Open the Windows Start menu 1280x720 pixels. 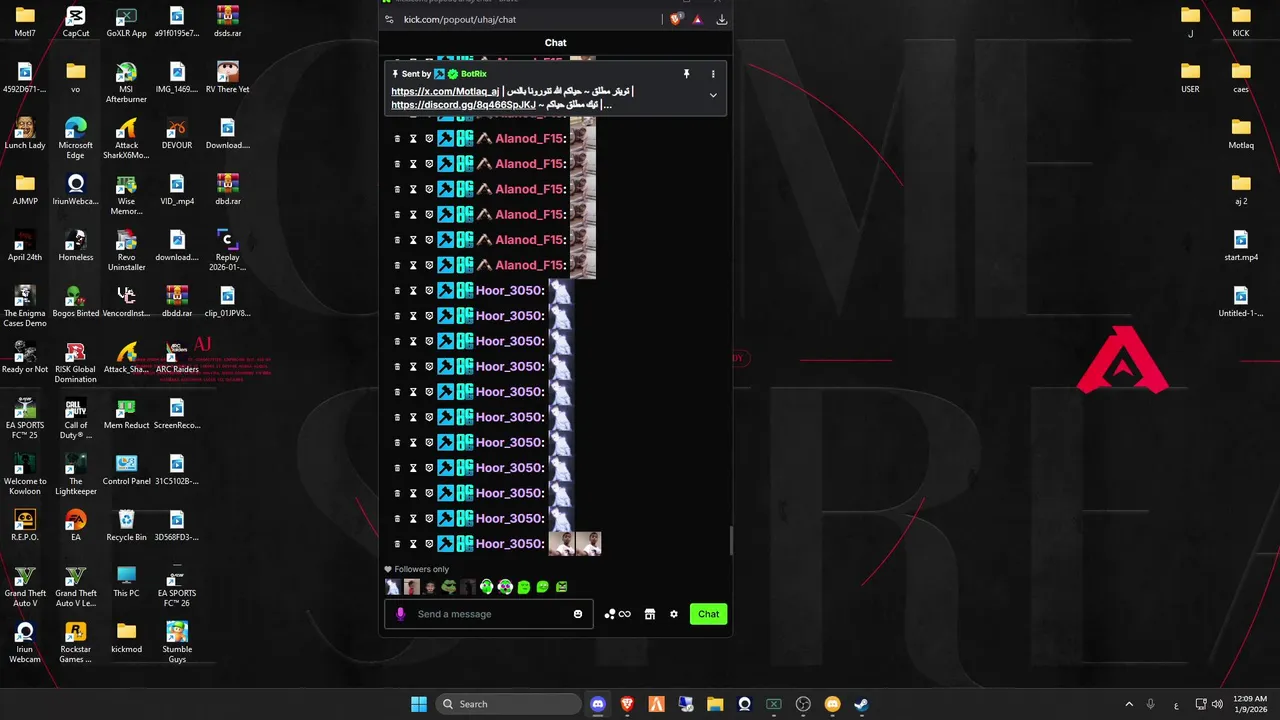(419, 704)
